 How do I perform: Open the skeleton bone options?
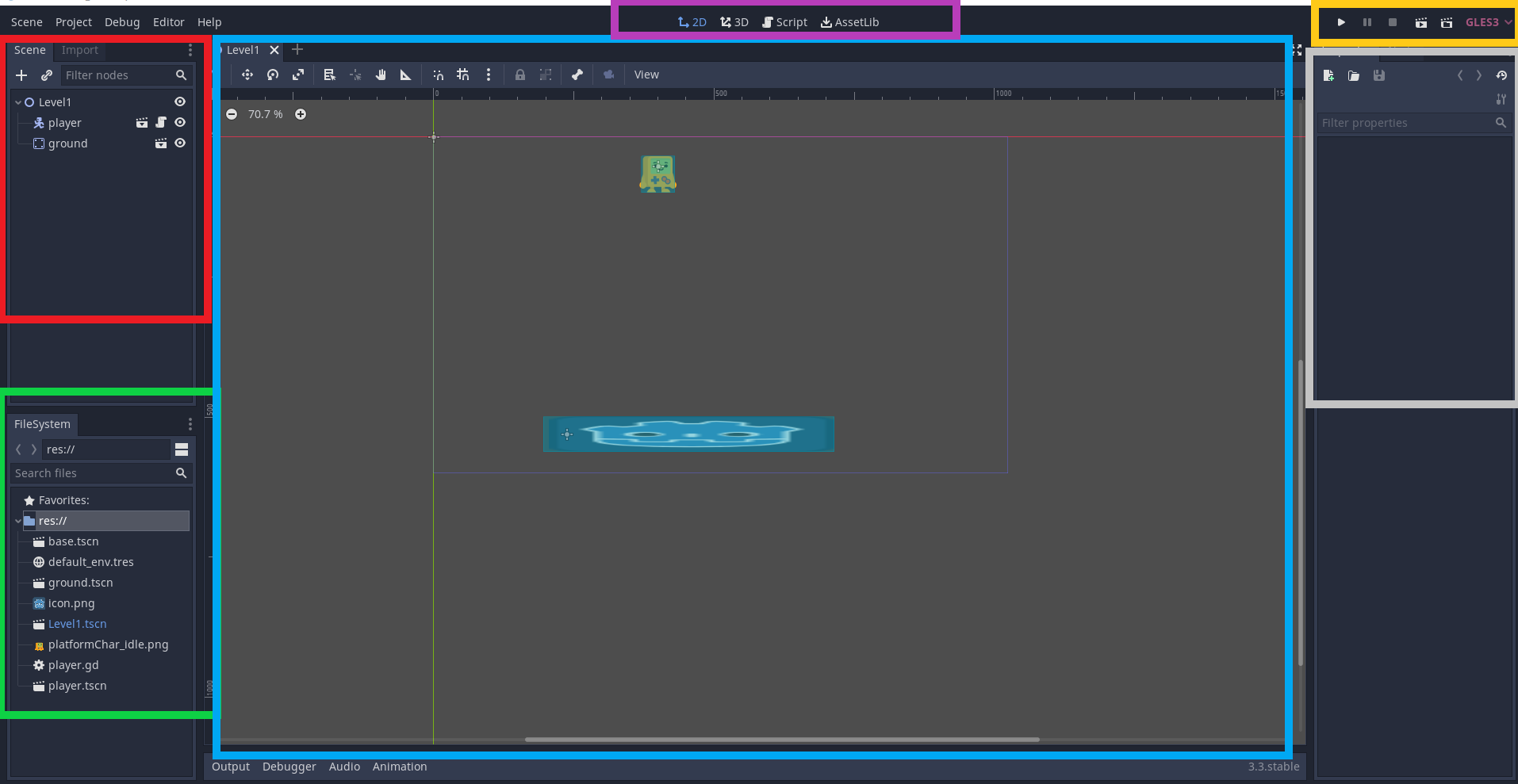click(x=577, y=75)
